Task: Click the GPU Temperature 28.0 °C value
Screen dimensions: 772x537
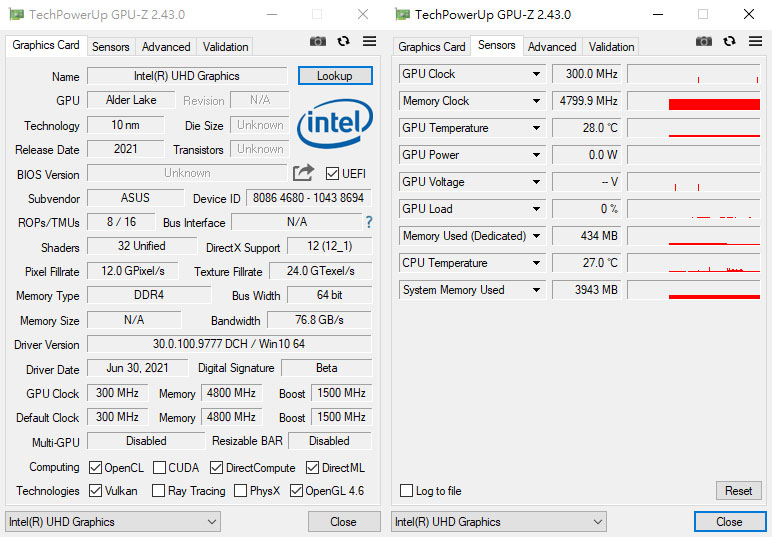Action: click(586, 128)
